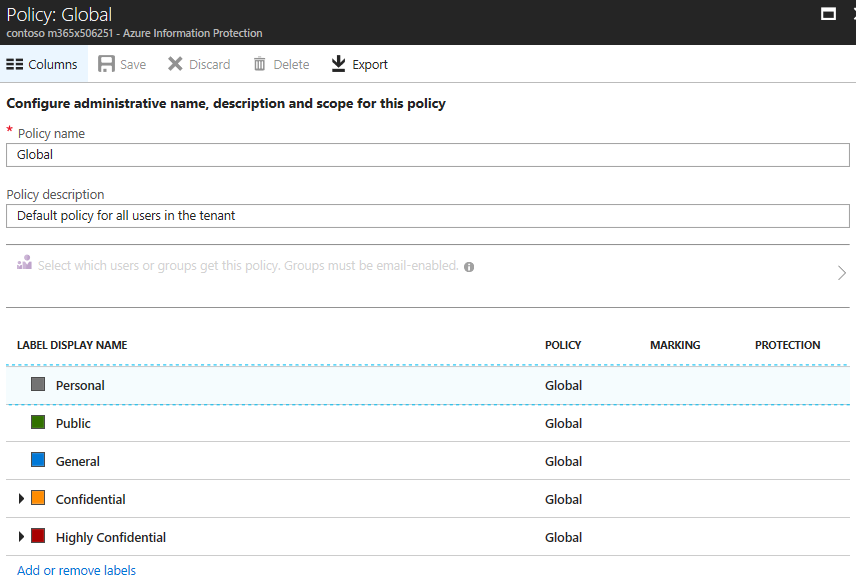Screen dimensions: 856x588
Task: Click Global policy cell for Highly Confidential
Action: 563,538
